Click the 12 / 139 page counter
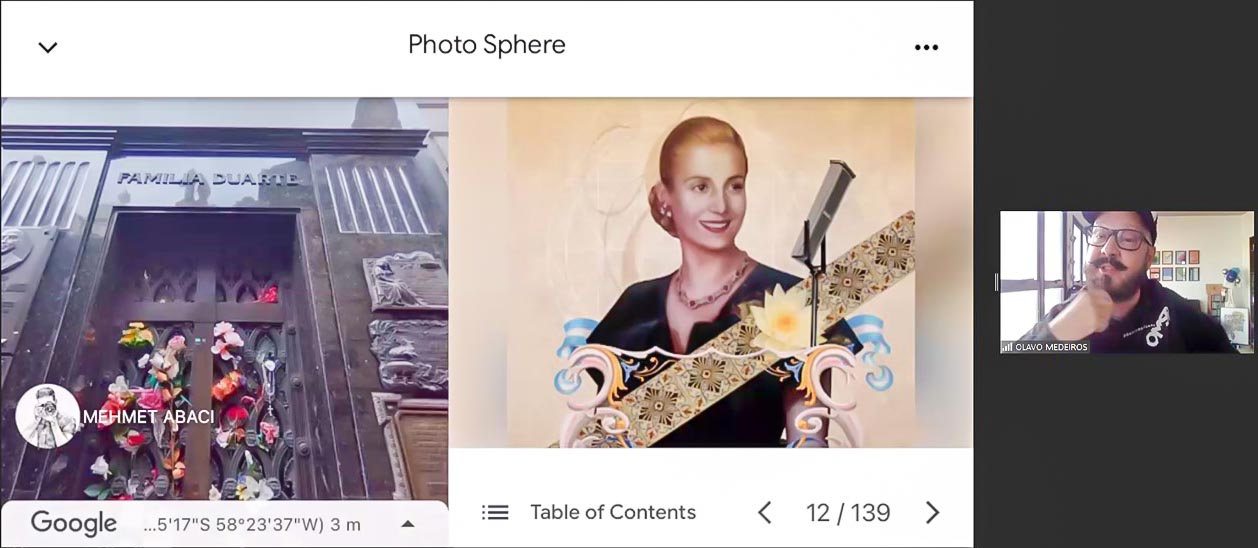 848,513
